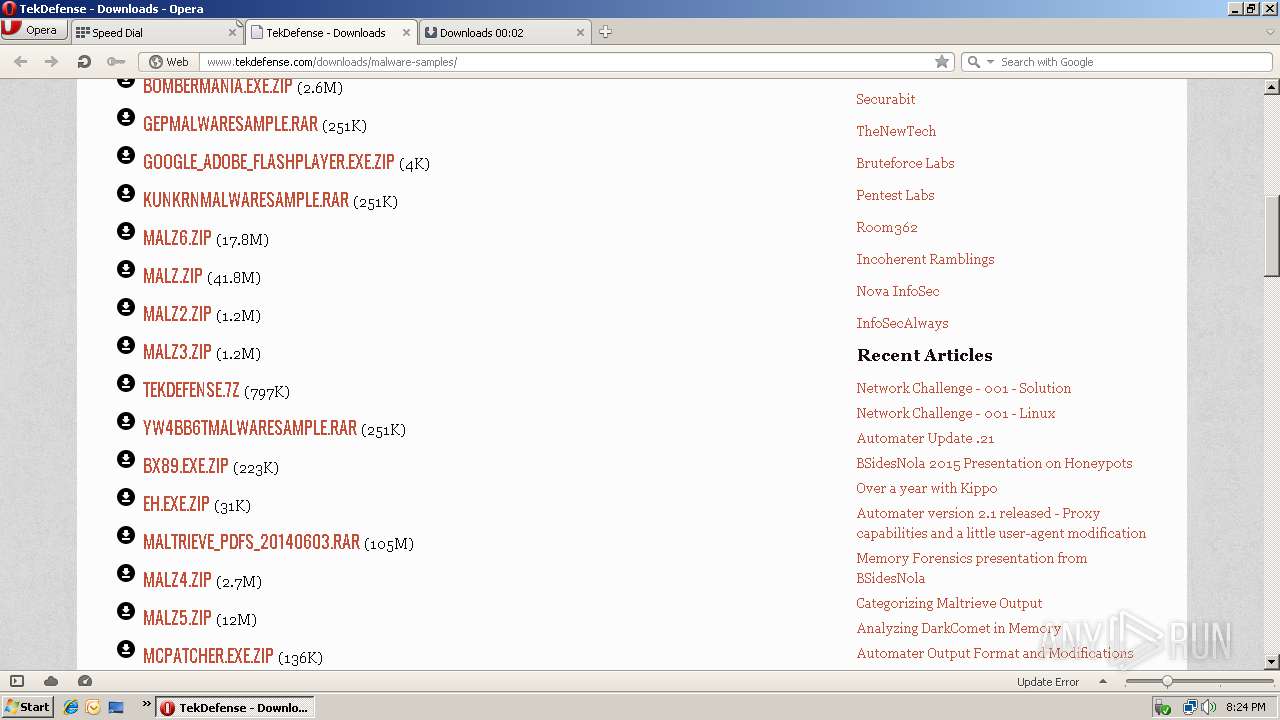This screenshot has height=720, width=1280.
Task: Click download icon beside GOOGLE_ADOBE_FLASHPLAYER.EXE.ZIP
Action: (x=126, y=155)
